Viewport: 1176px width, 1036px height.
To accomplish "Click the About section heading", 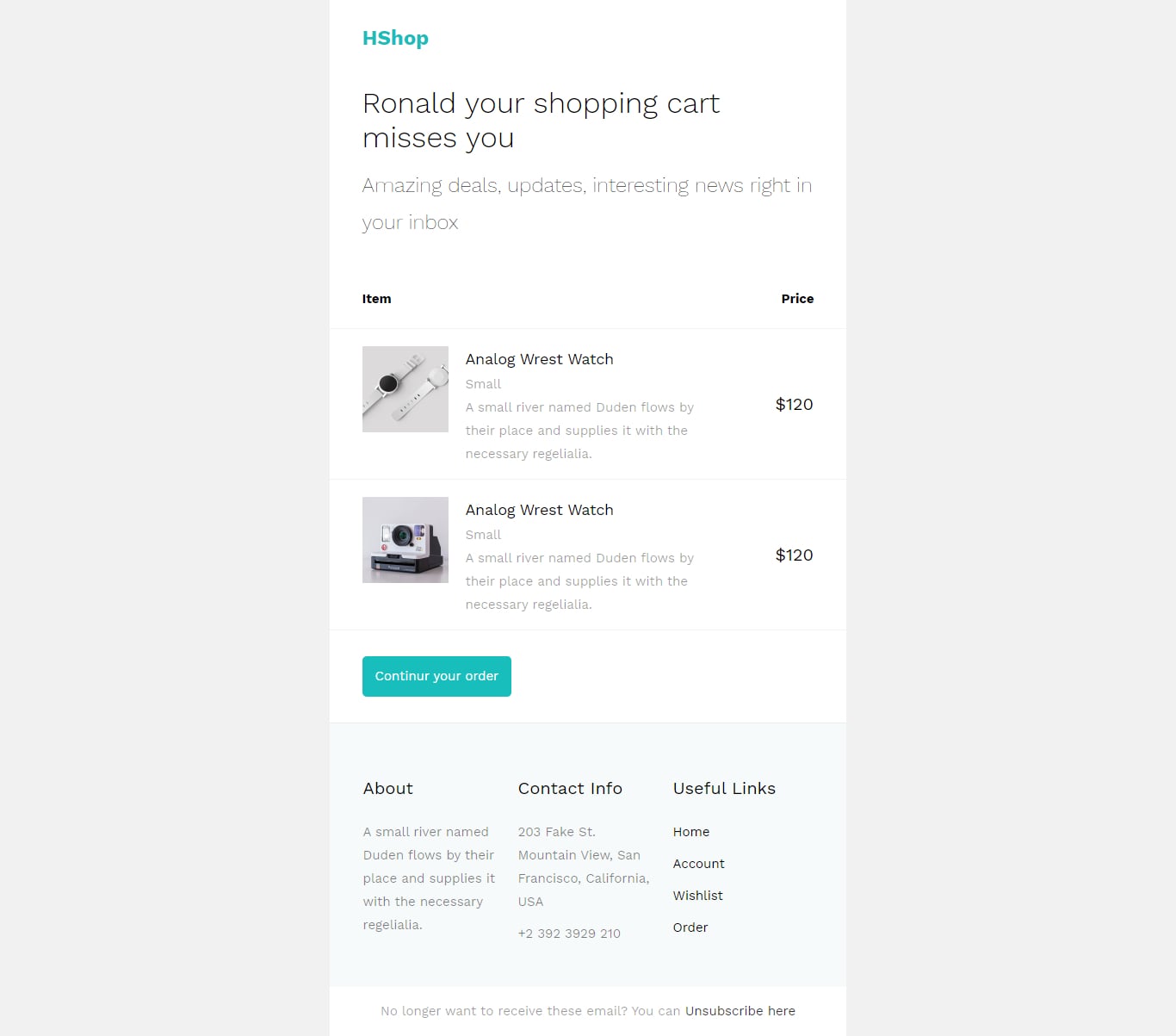I will (387, 788).
